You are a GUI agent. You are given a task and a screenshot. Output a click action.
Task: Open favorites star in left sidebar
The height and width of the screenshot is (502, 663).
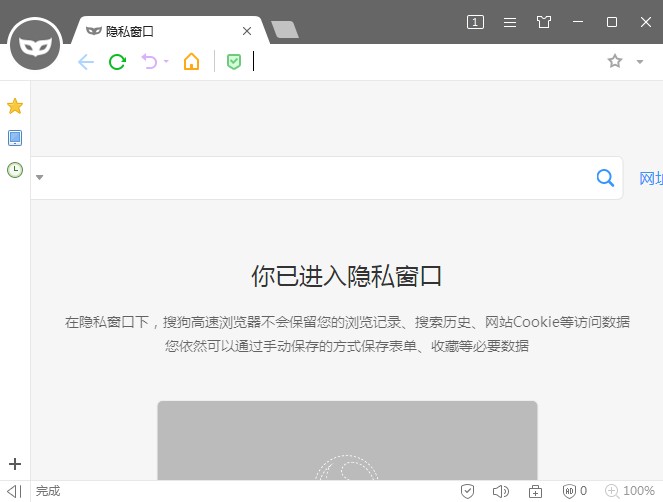(15, 106)
